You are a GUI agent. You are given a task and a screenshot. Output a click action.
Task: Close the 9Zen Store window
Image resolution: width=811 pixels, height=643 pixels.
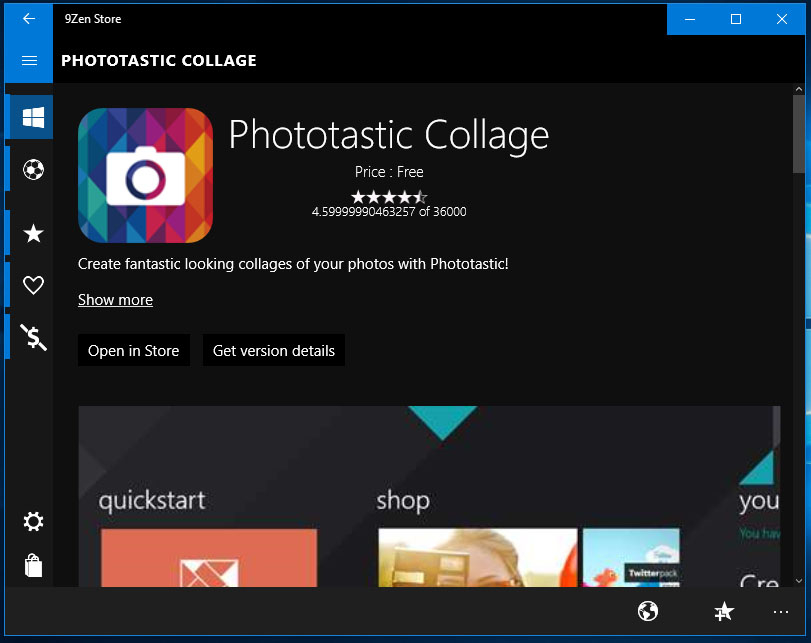point(782,19)
